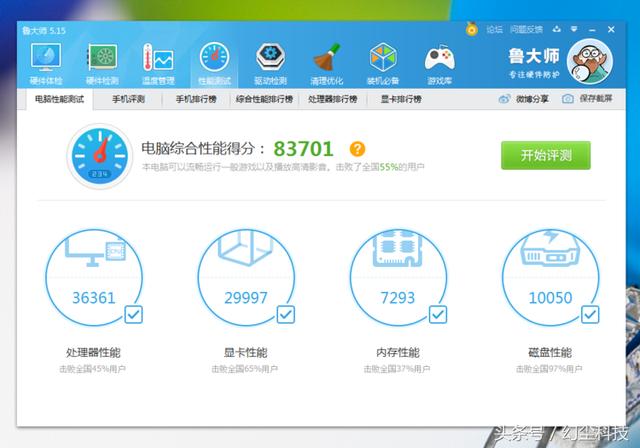Open the 游戏库 game library controller icon
The image size is (640, 448).
coord(439,64)
